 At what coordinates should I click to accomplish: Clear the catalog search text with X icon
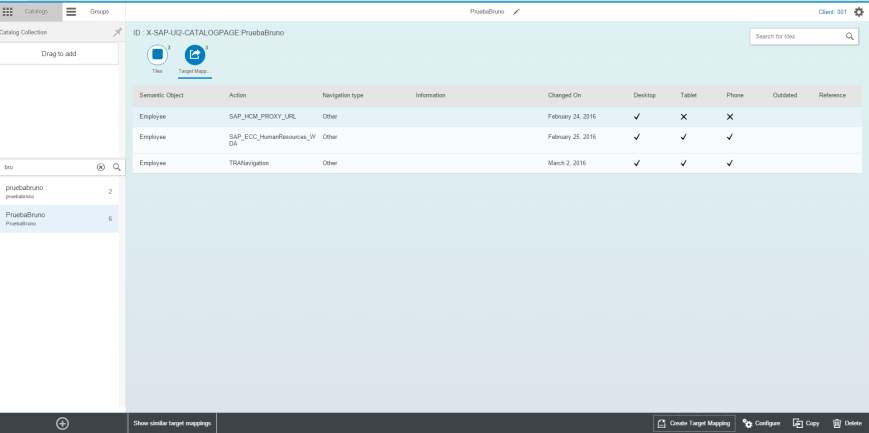pyautogui.click(x=100, y=167)
